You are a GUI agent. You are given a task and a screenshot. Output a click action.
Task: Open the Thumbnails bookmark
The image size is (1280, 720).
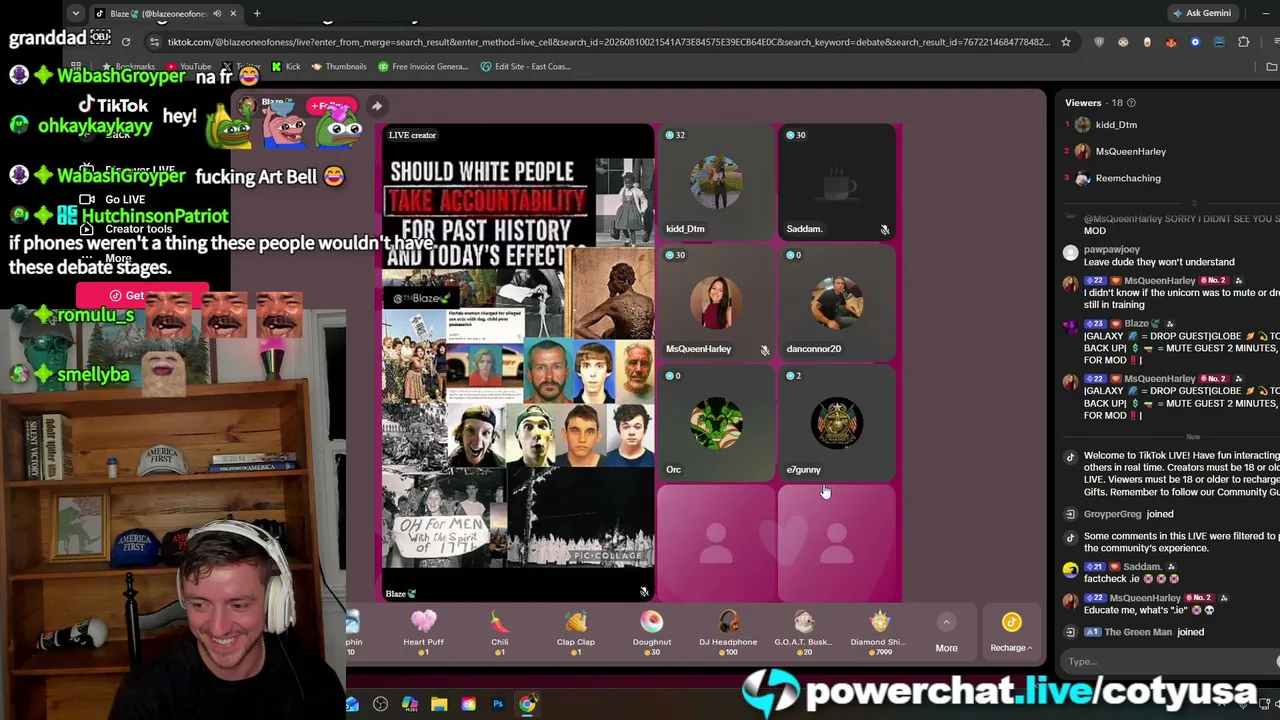click(339, 67)
